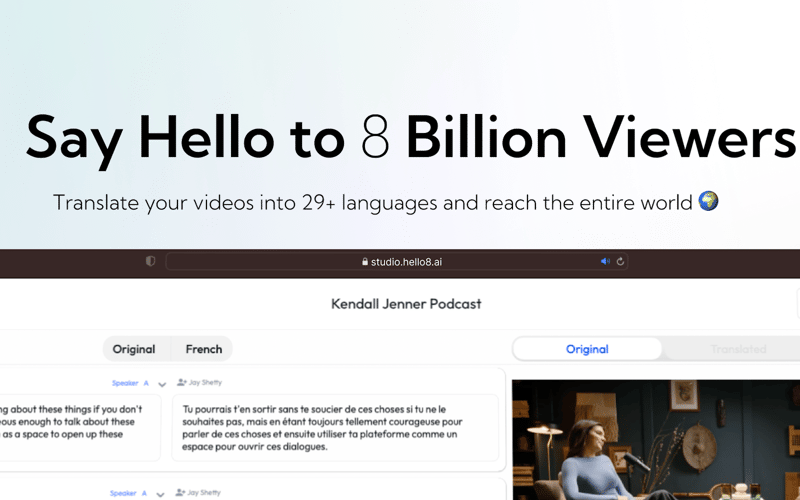The width and height of the screenshot is (800, 500).
Task: Click the lock icon beside studio.hello8.ai
Action: pos(365,262)
